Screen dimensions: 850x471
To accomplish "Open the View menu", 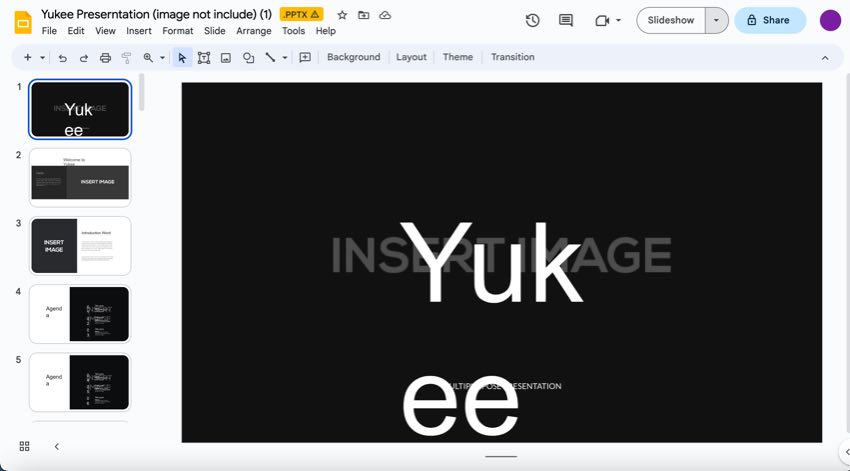I will pos(105,31).
